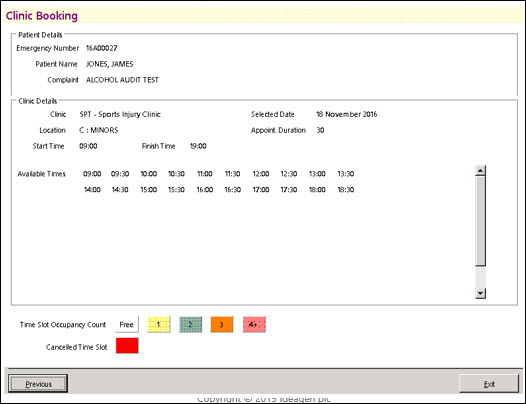
Task: Select the 17:30 time slot
Action: click(289, 190)
